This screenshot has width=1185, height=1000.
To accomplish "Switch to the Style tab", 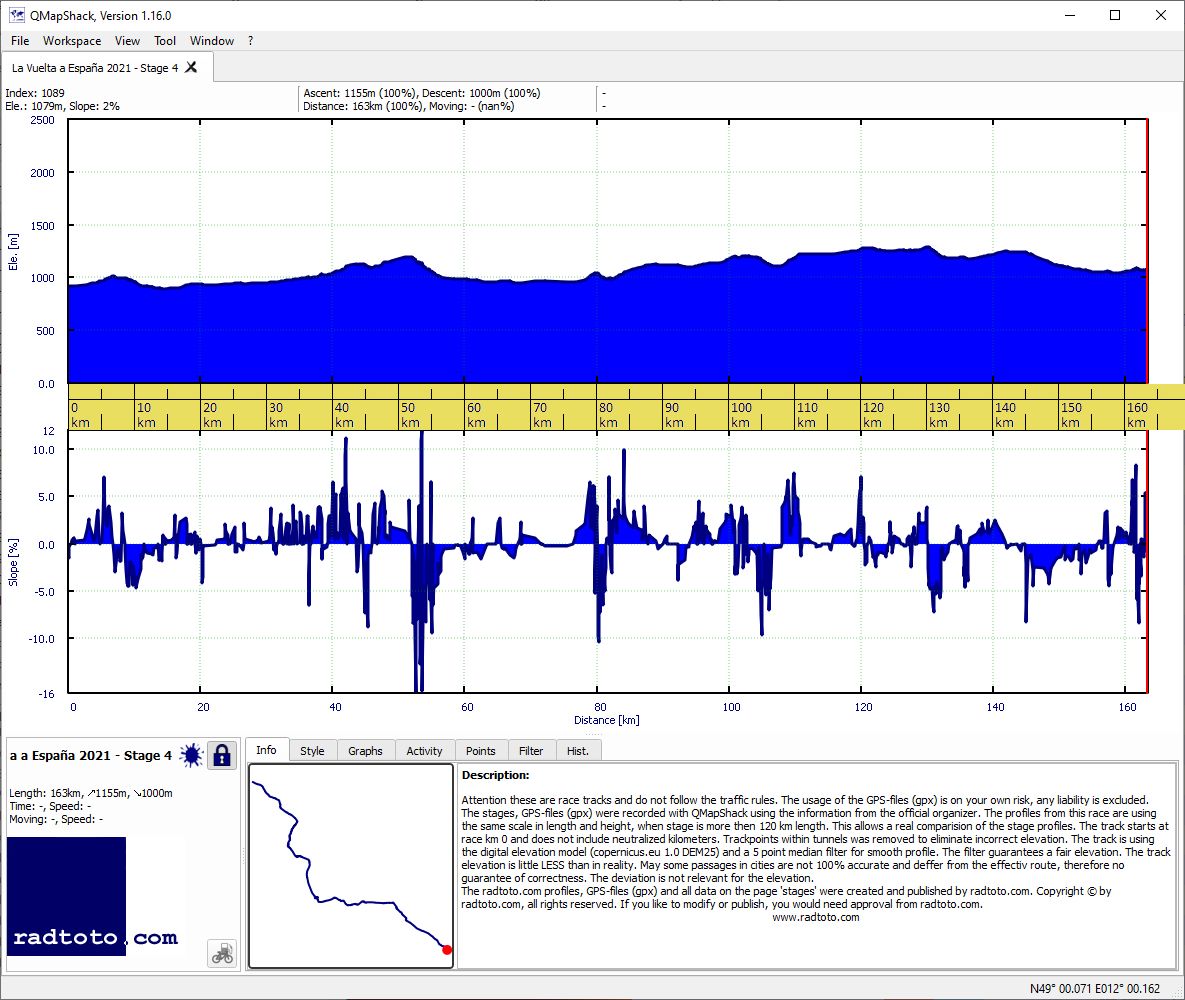I will pos(312,751).
